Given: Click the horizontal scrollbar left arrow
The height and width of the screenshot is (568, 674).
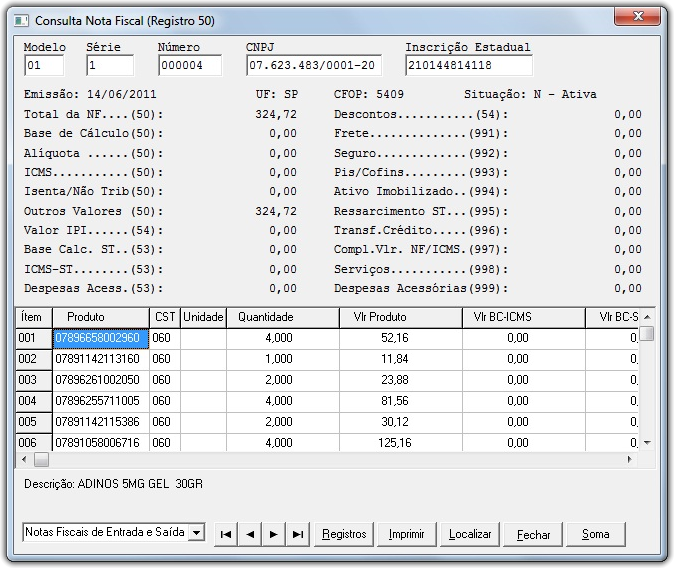Looking at the screenshot, I should [24, 460].
